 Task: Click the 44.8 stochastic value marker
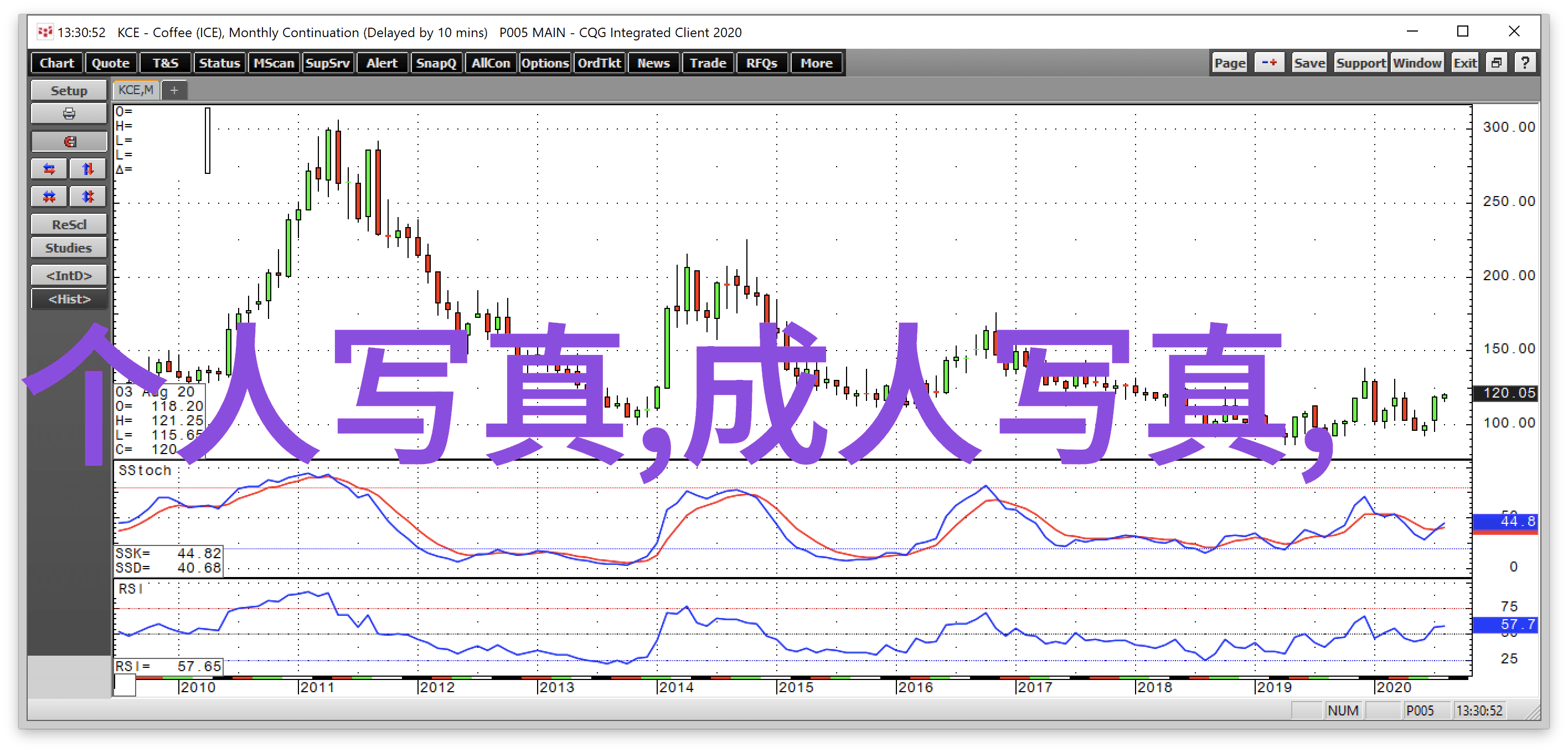[1505, 521]
